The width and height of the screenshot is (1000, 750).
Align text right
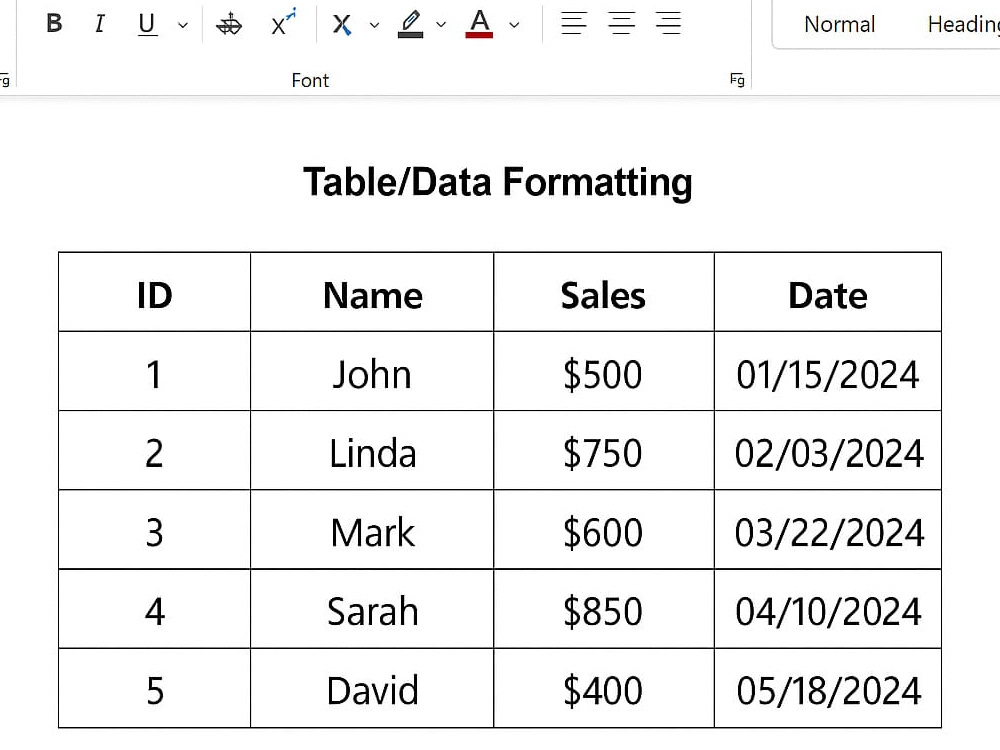point(668,23)
